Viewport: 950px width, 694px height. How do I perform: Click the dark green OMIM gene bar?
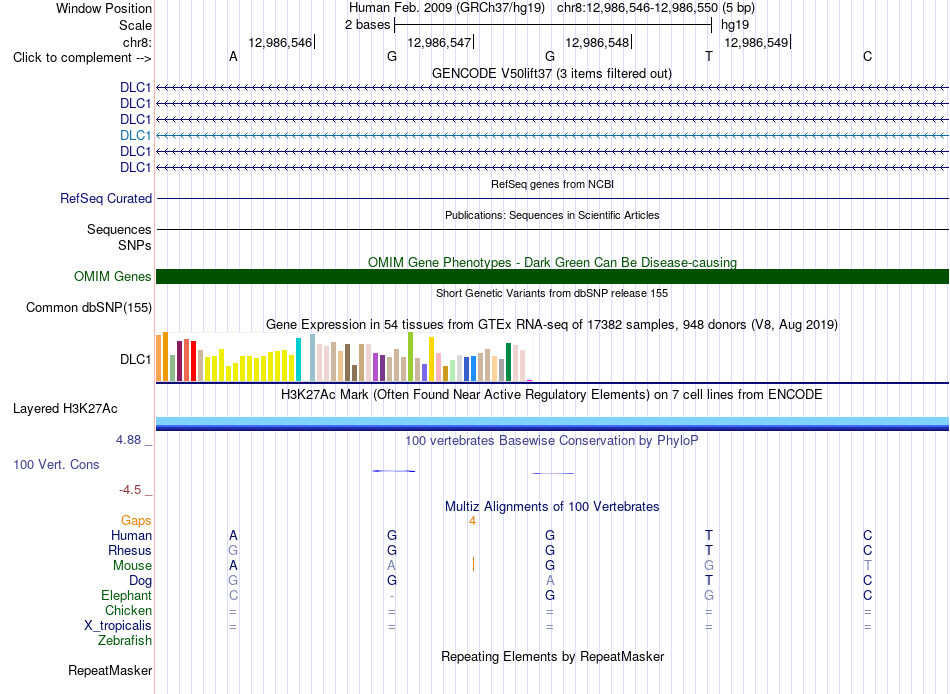(x=552, y=276)
